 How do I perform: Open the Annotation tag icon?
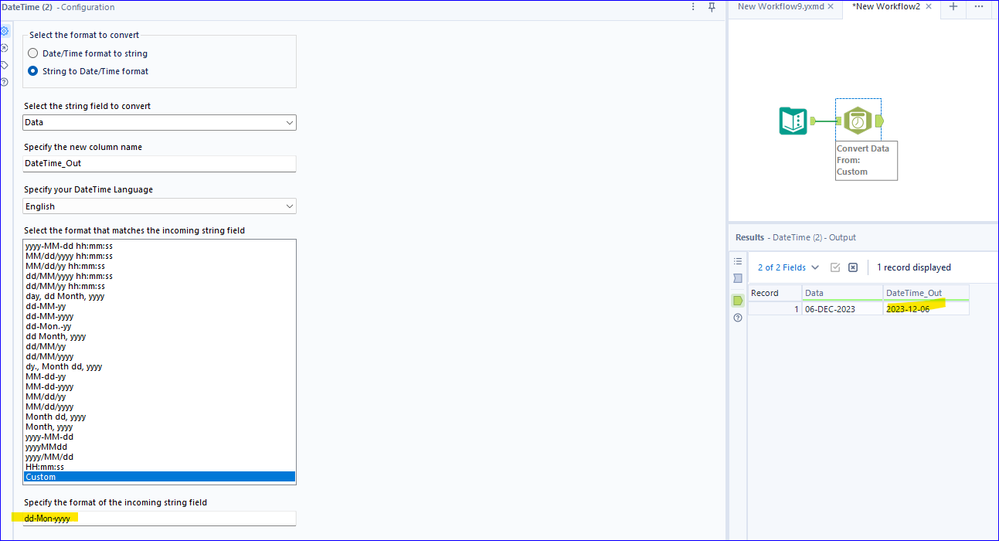click(x=4, y=65)
